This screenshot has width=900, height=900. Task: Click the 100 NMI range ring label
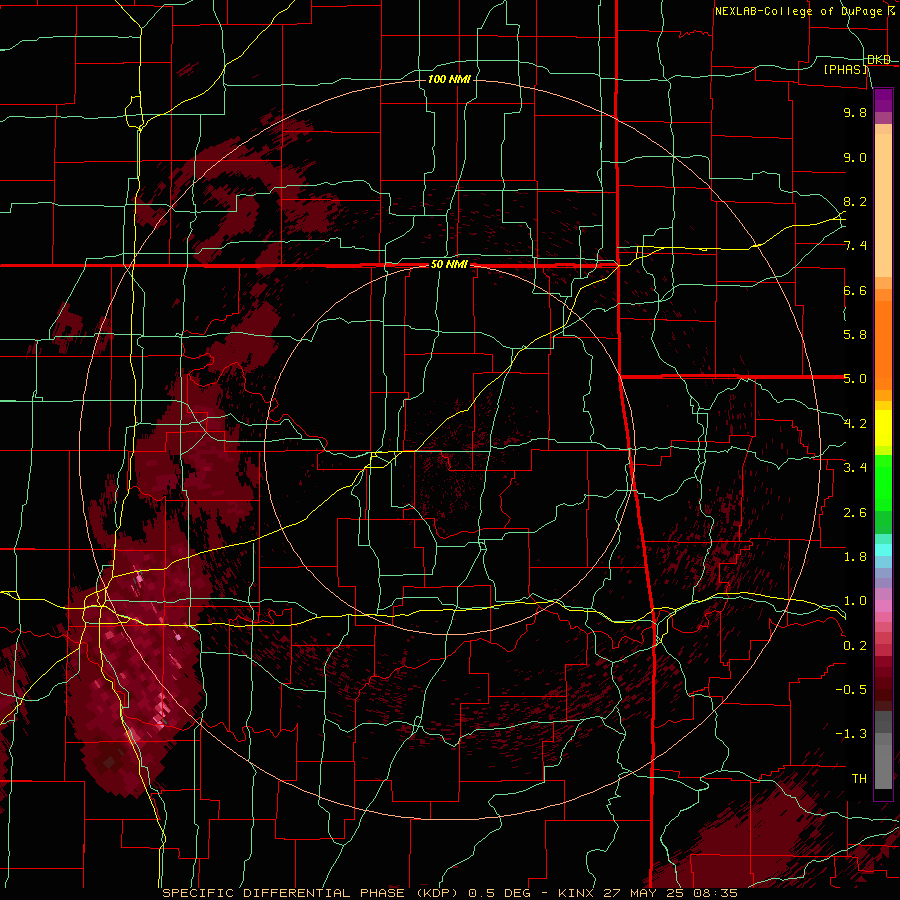tap(449, 79)
